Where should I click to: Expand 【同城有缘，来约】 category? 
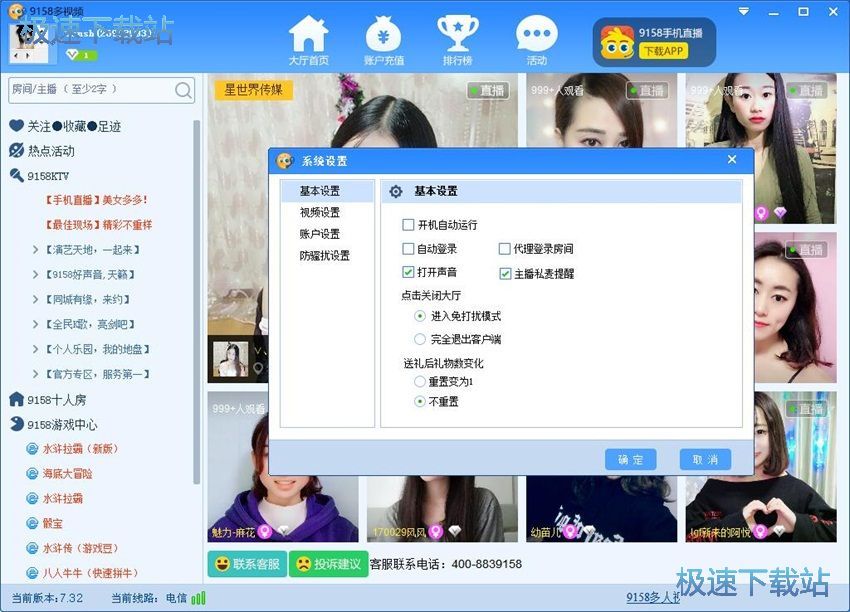(x=81, y=299)
